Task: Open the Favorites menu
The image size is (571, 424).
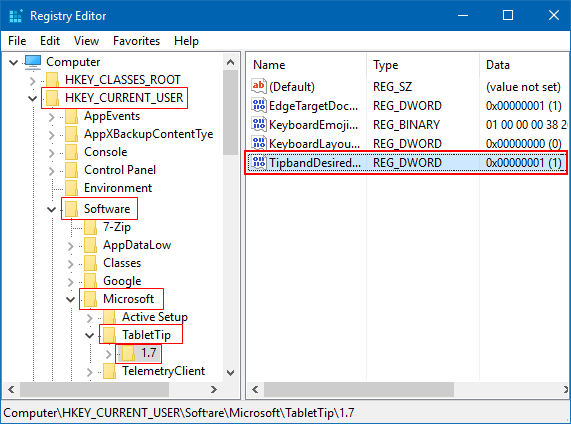Action: [x=136, y=41]
